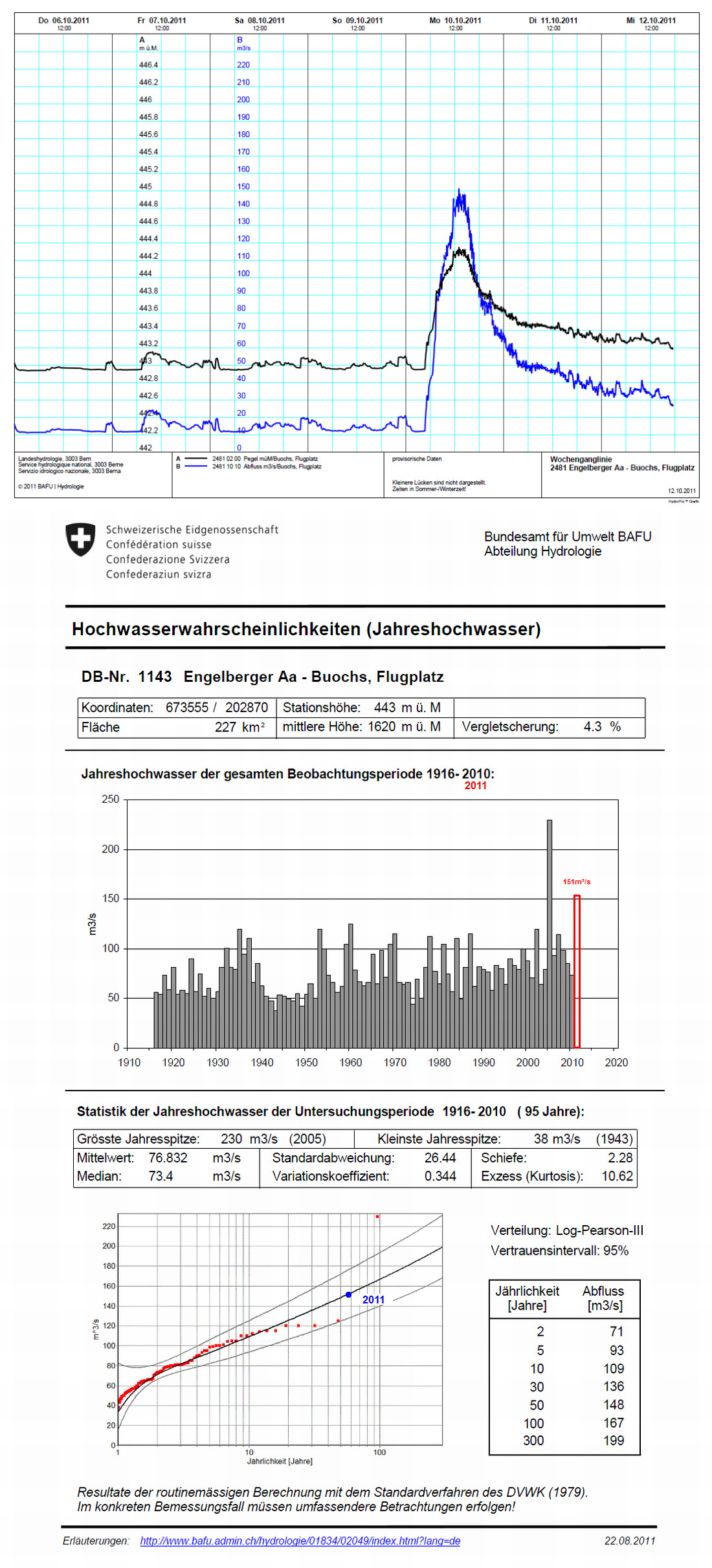Click legend line A Pegel müM/Buochs

[x=247, y=459]
